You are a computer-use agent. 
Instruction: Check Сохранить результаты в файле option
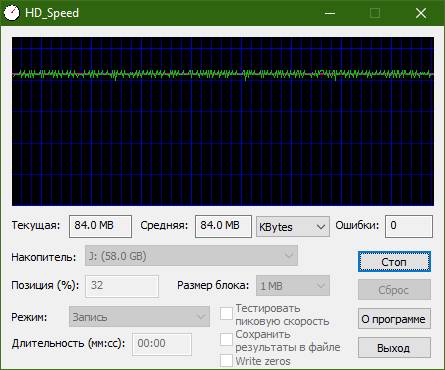(226, 339)
